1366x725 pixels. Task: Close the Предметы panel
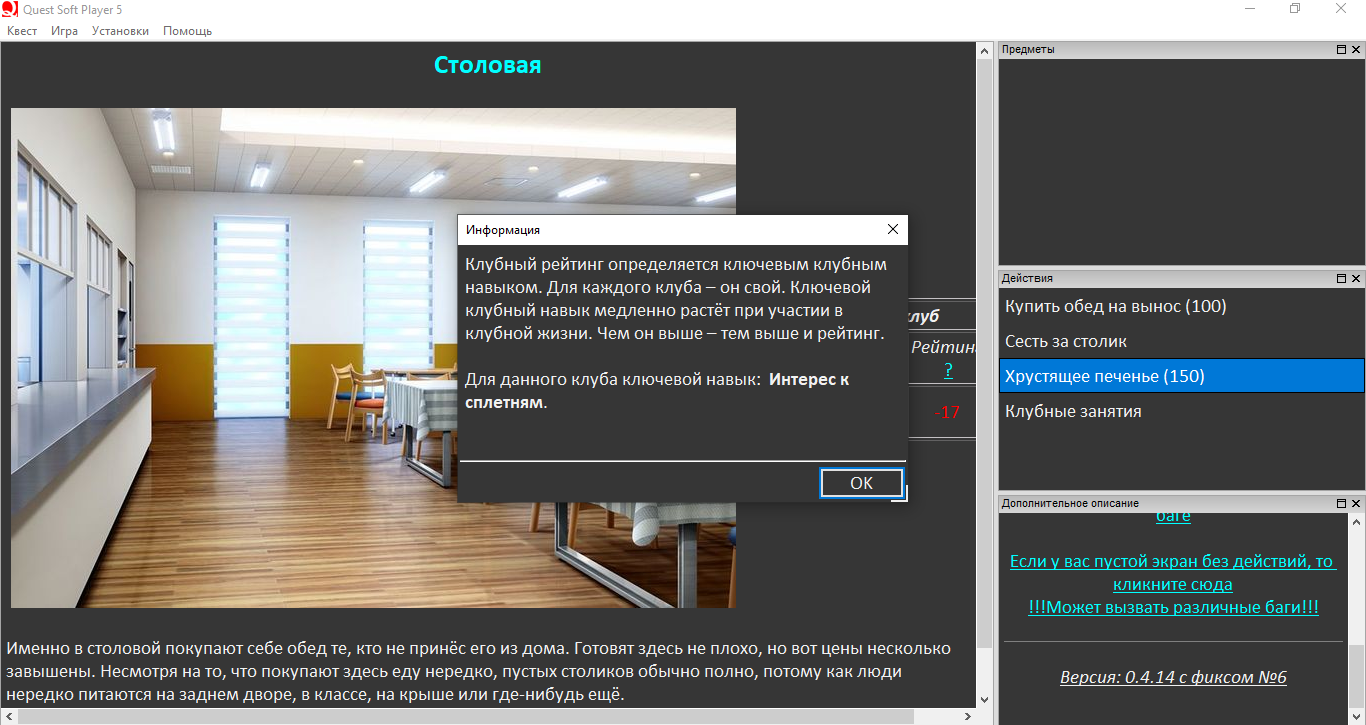[x=1355, y=50]
